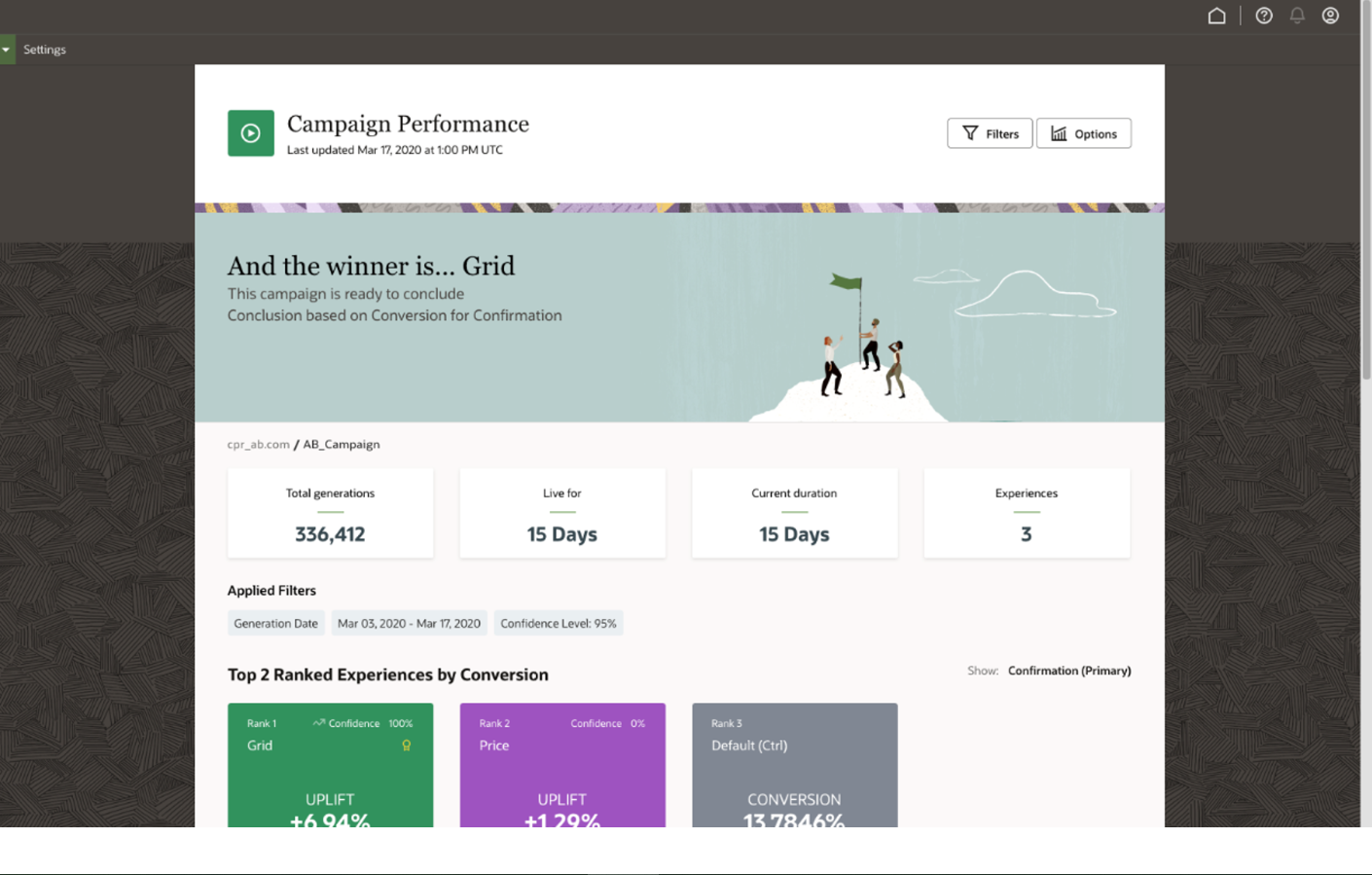Open the Settings menu item

45,50
